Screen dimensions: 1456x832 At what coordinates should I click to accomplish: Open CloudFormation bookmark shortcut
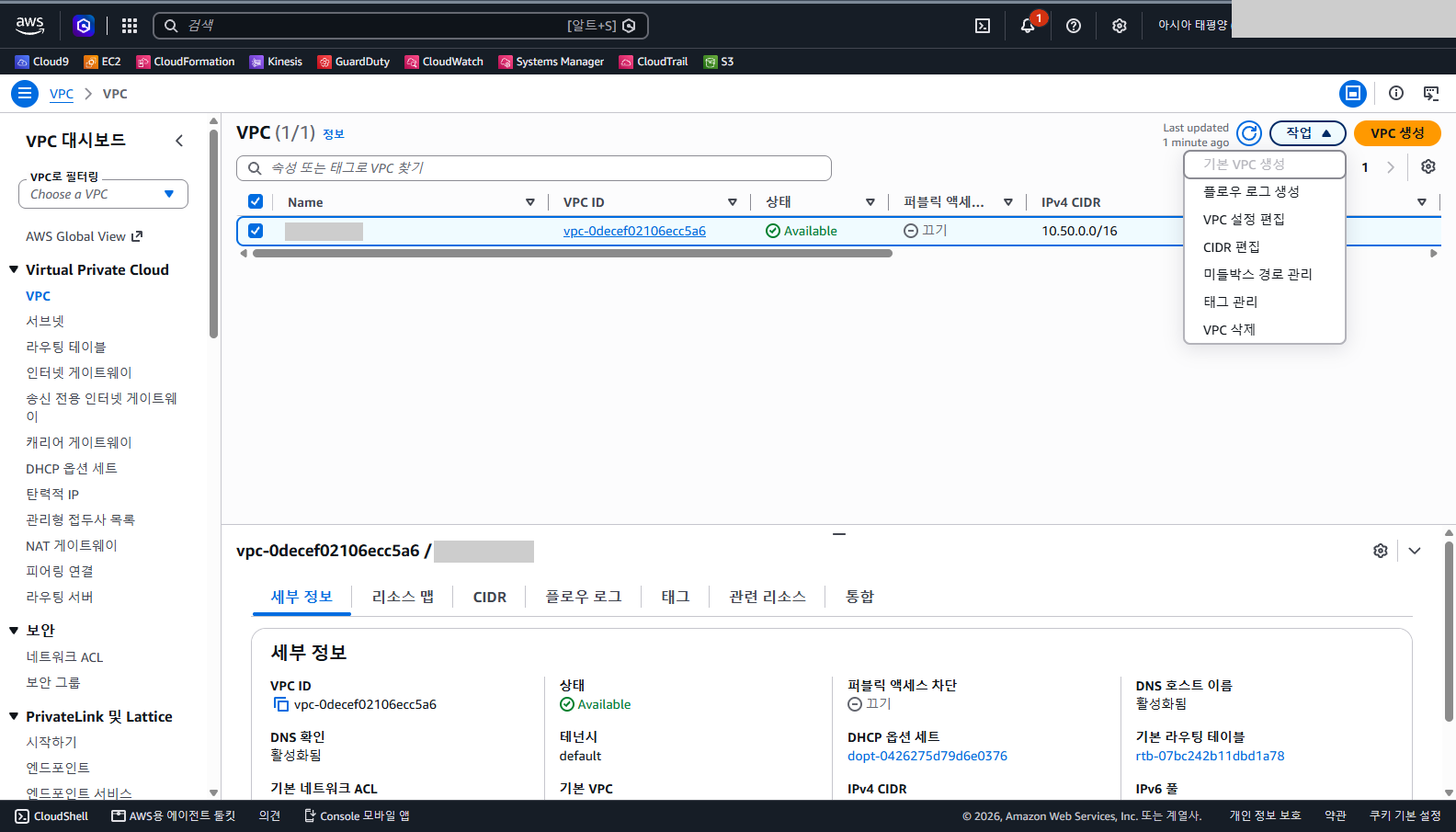[x=186, y=62]
